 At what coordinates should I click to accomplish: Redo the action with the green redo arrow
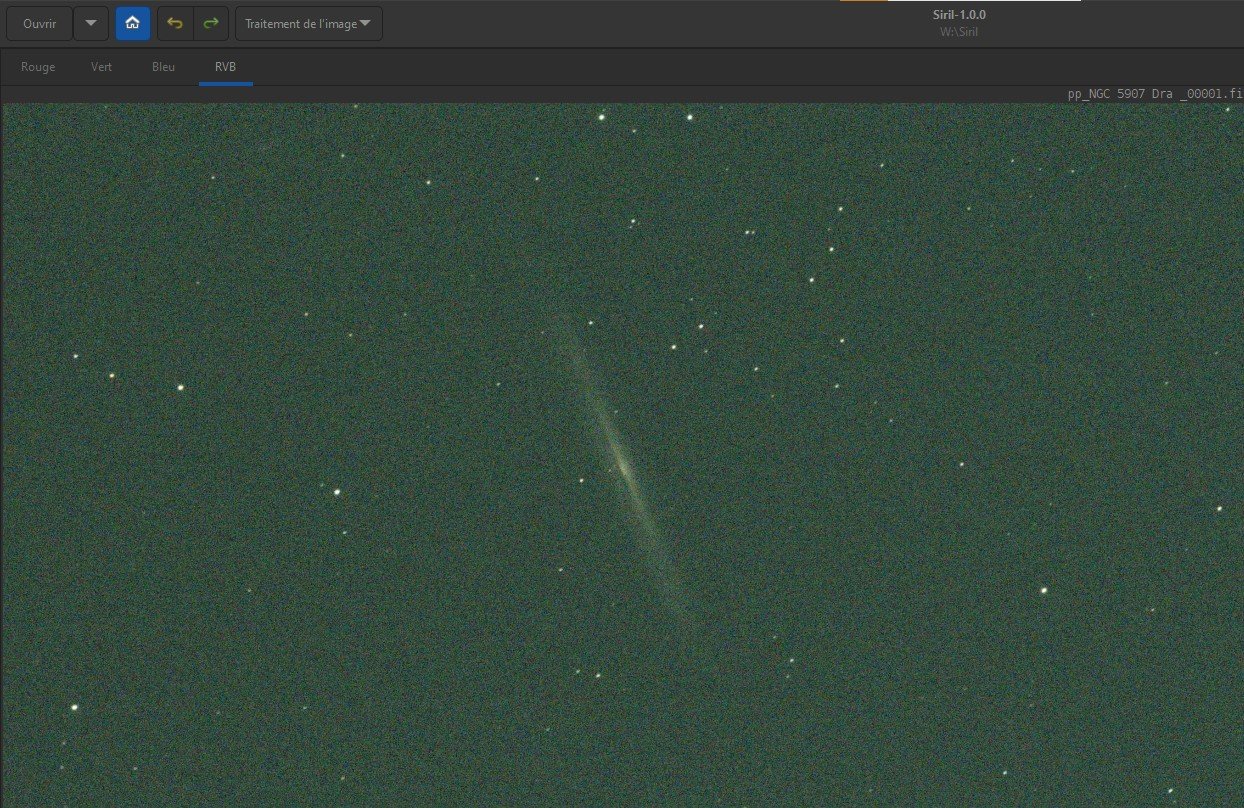tap(211, 23)
